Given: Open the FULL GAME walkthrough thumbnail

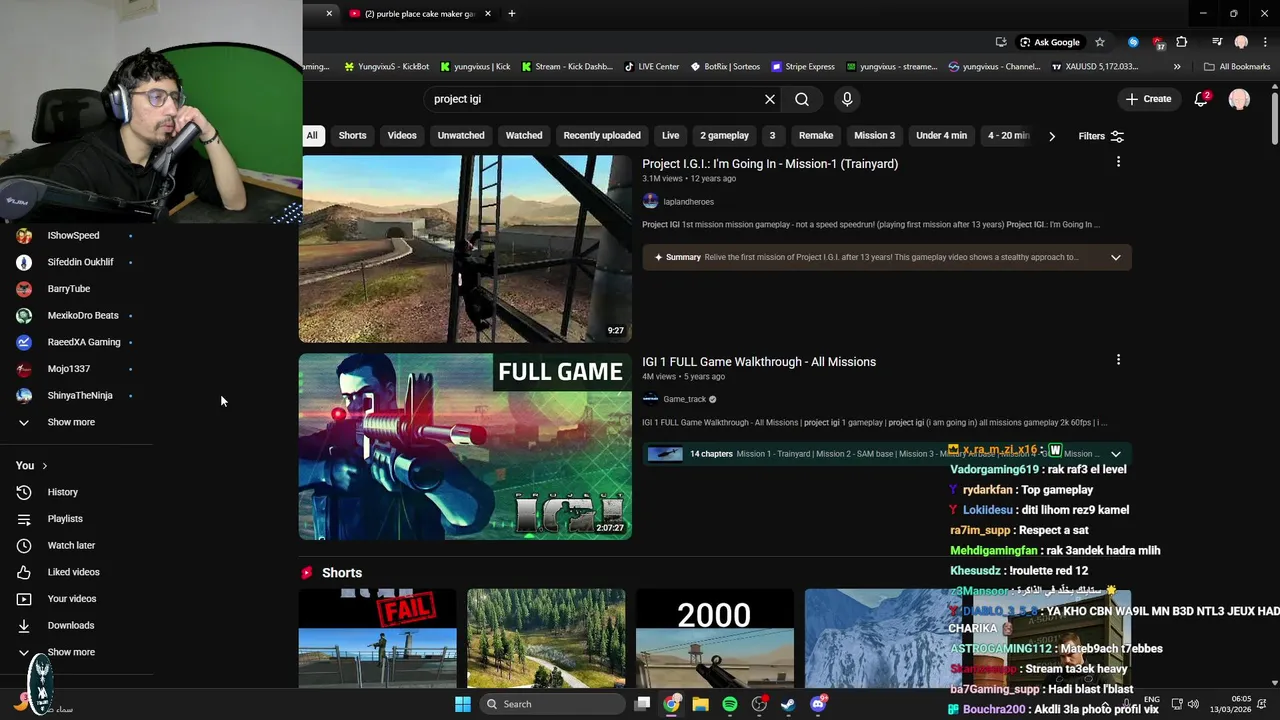Looking at the screenshot, I should point(465,447).
